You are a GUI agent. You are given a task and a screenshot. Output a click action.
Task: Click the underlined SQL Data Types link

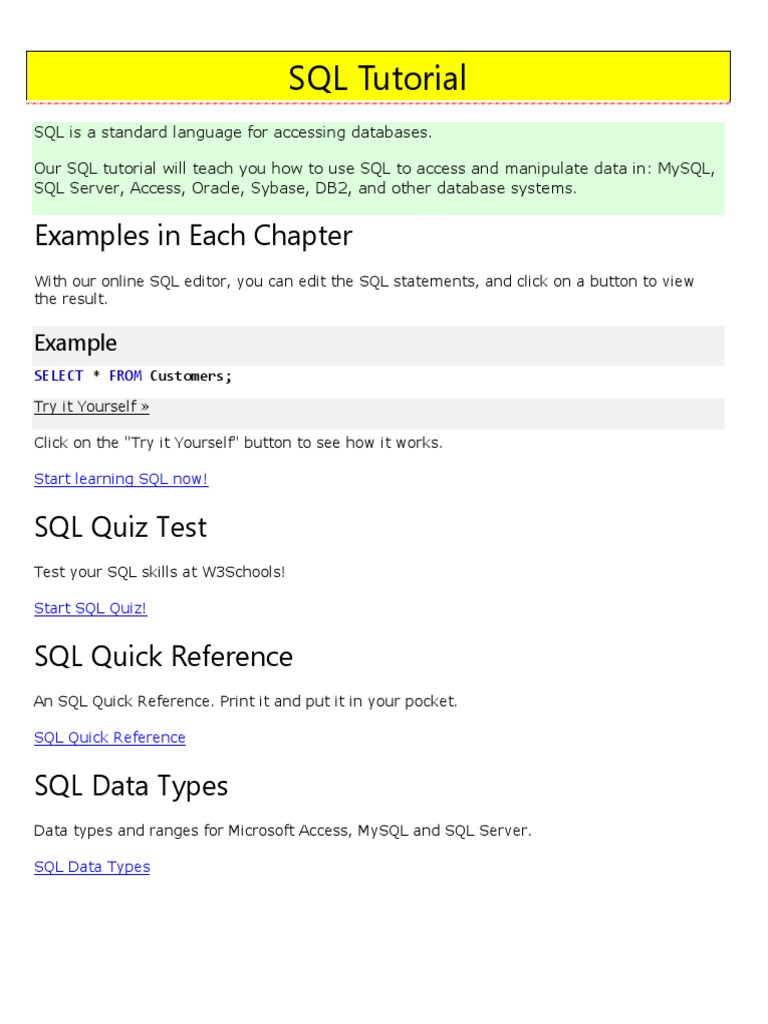(x=92, y=867)
